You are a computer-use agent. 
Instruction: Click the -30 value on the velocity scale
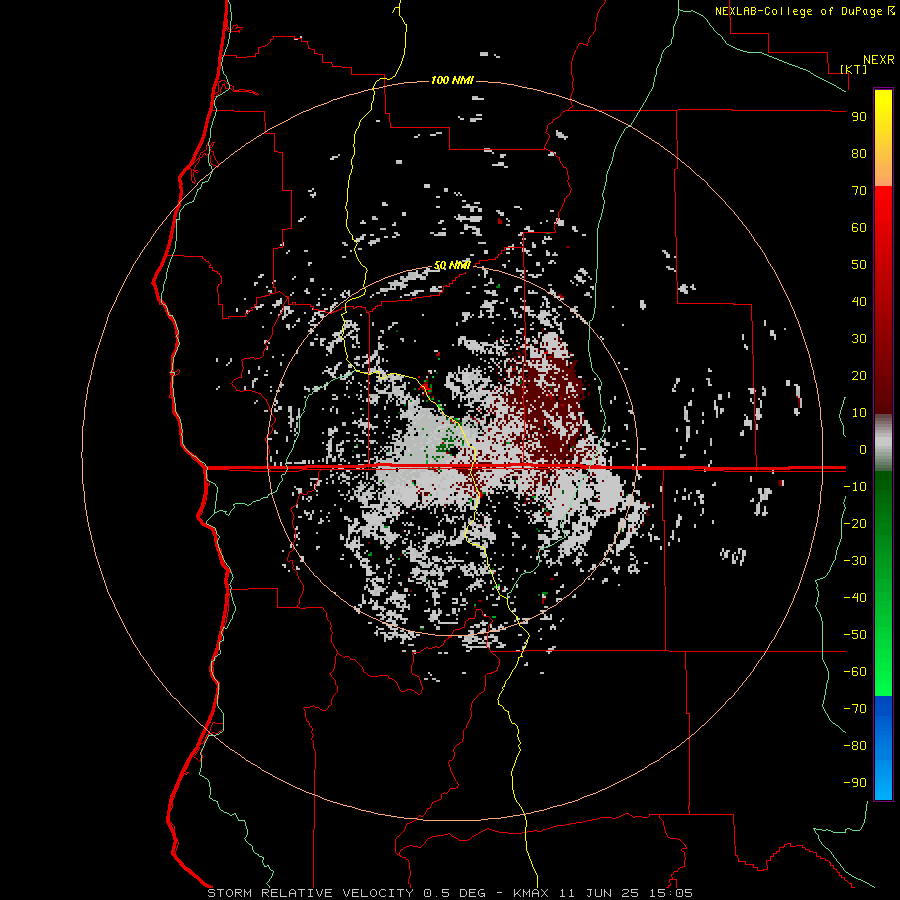tap(855, 561)
